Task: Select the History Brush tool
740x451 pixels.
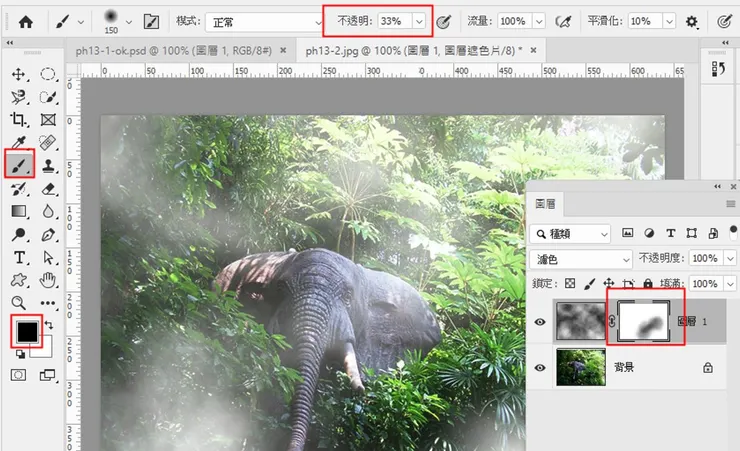Action: pos(18,189)
